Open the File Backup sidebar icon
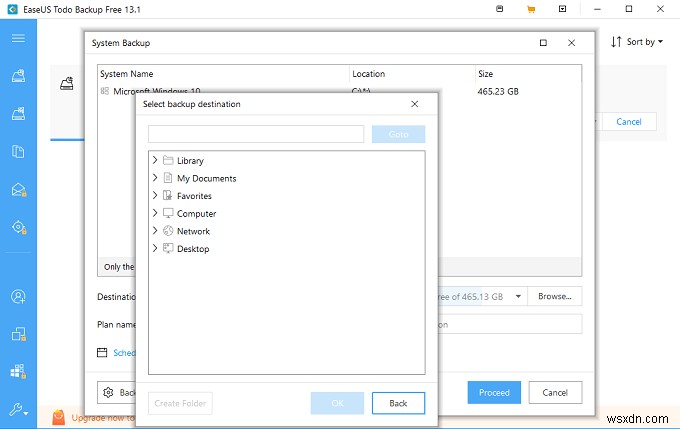The image size is (680, 429). point(18,151)
